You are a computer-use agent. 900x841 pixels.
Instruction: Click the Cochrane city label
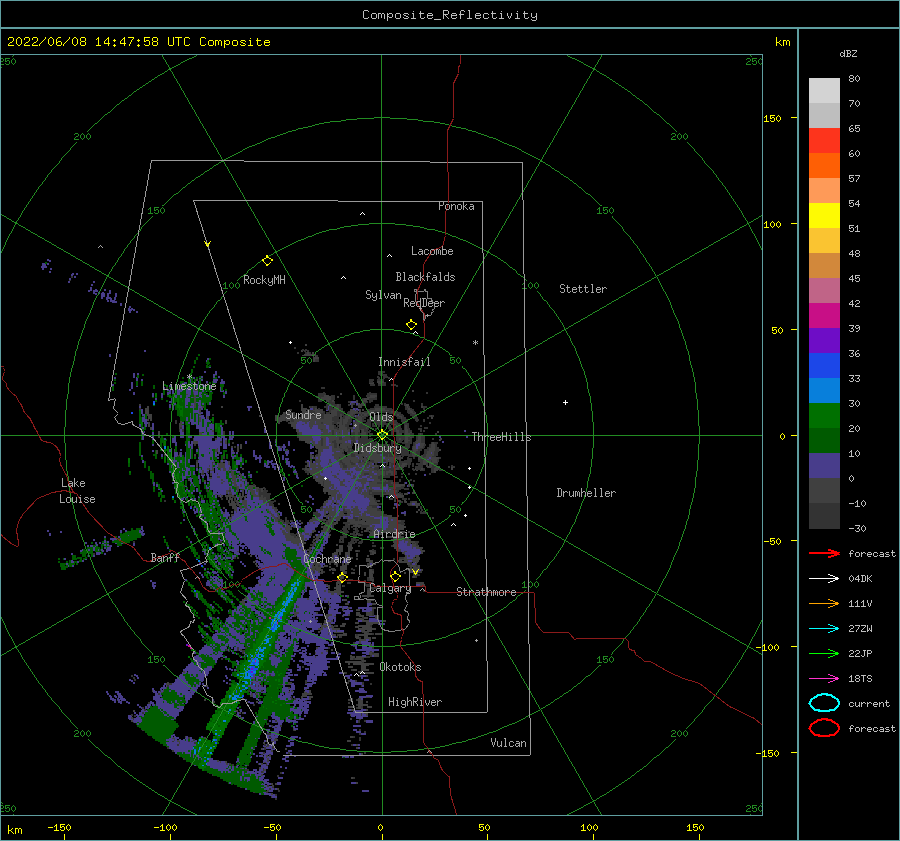click(x=327, y=559)
